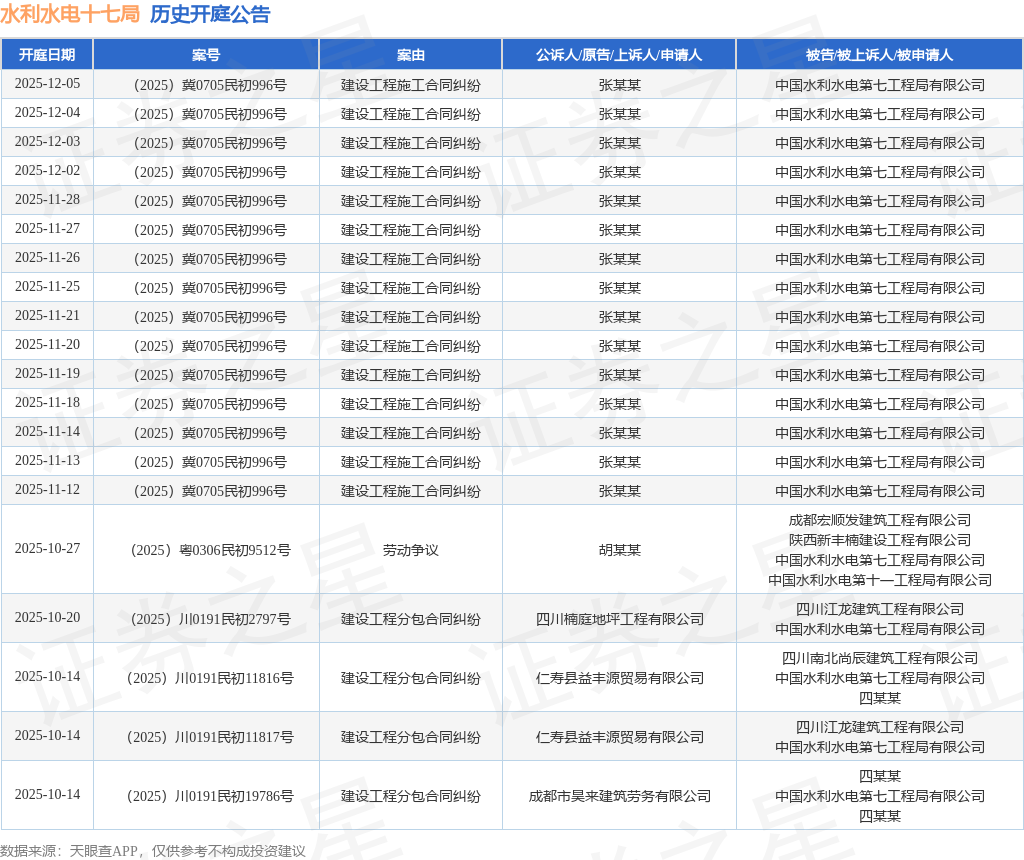Click defendant 中国水利水电第十一工程局有限公司
The width and height of the screenshot is (1024, 860).
coord(880,580)
